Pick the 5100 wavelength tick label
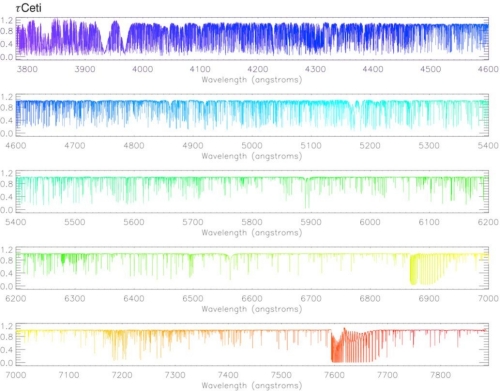500x391 pixels. tap(311, 146)
